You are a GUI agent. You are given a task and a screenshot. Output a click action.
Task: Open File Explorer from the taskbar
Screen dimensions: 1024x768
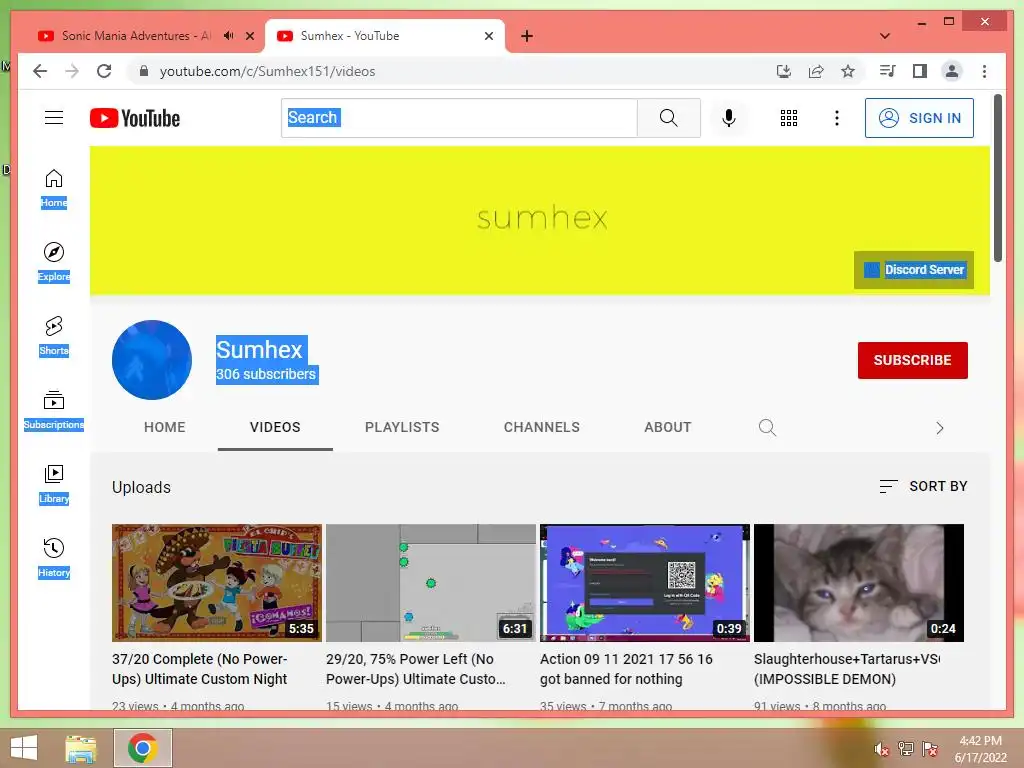(81, 748)
